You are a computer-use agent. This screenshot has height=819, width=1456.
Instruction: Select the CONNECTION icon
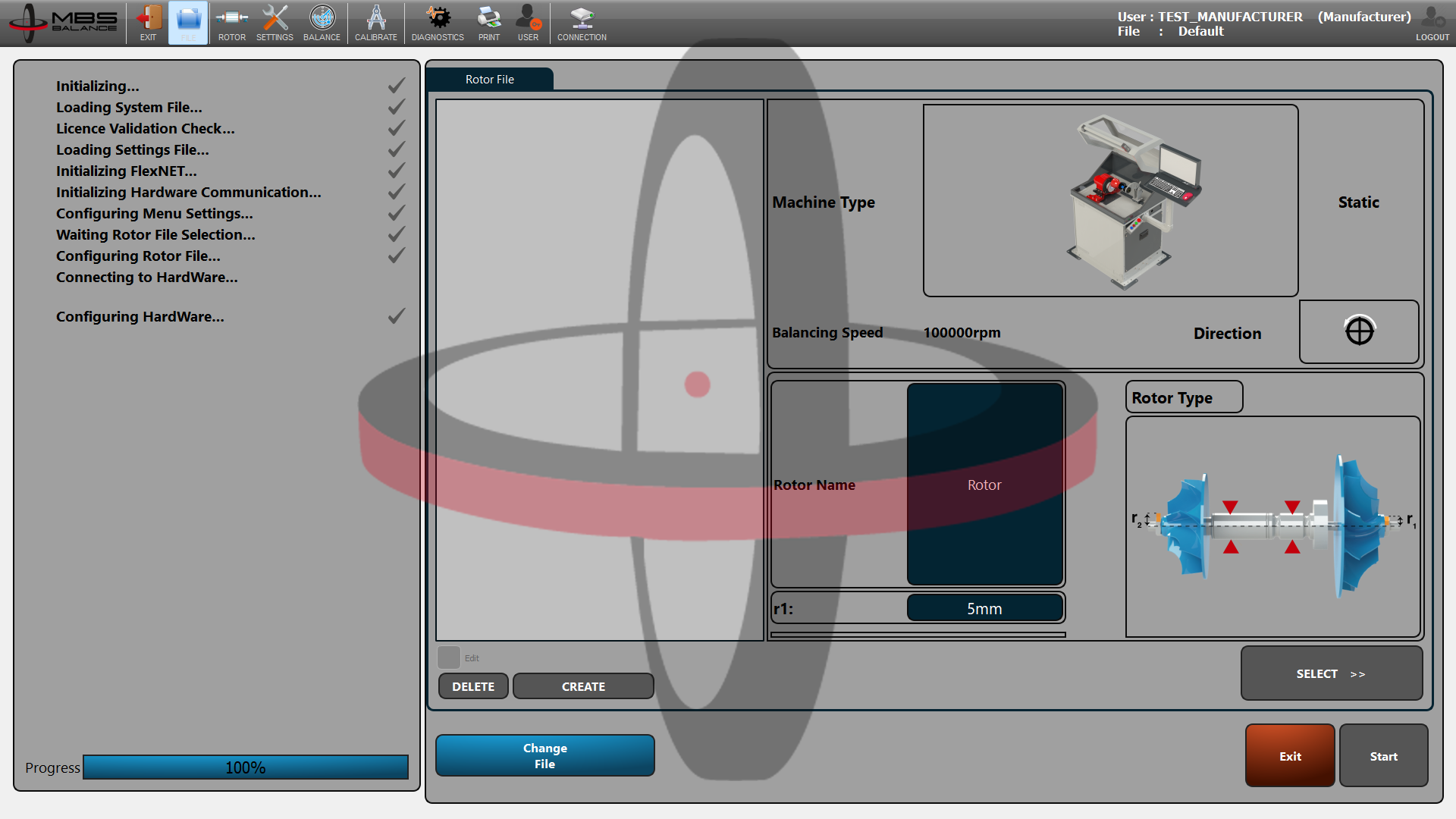[581, 23]
